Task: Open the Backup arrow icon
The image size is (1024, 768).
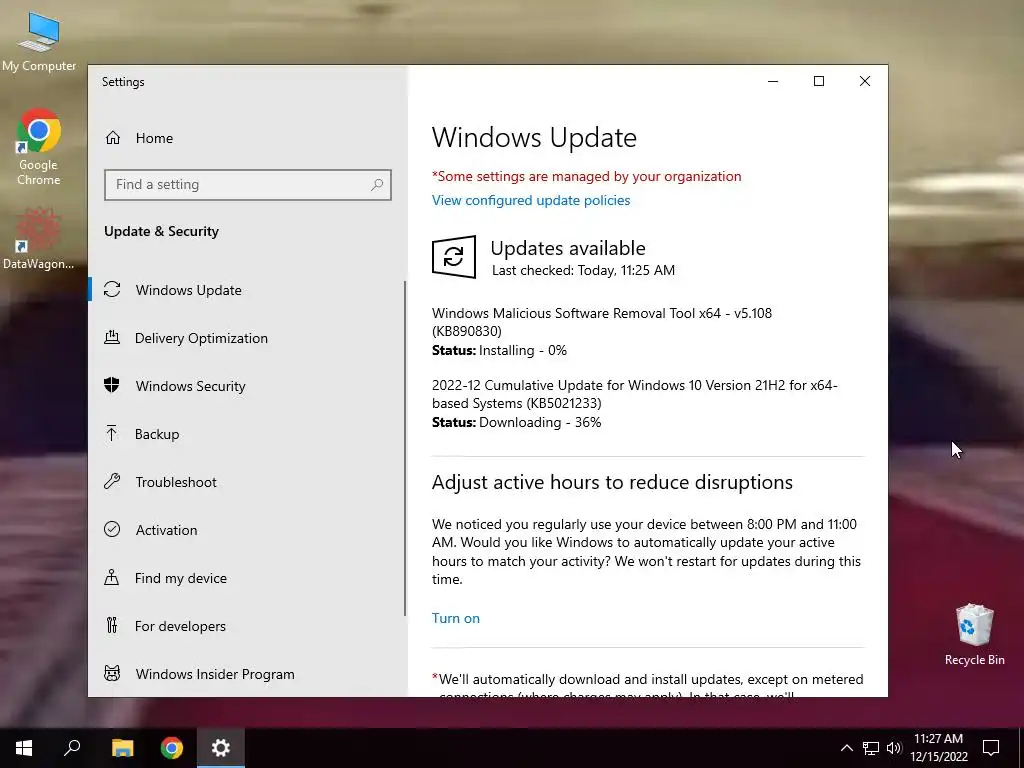Action: [112, 434]
